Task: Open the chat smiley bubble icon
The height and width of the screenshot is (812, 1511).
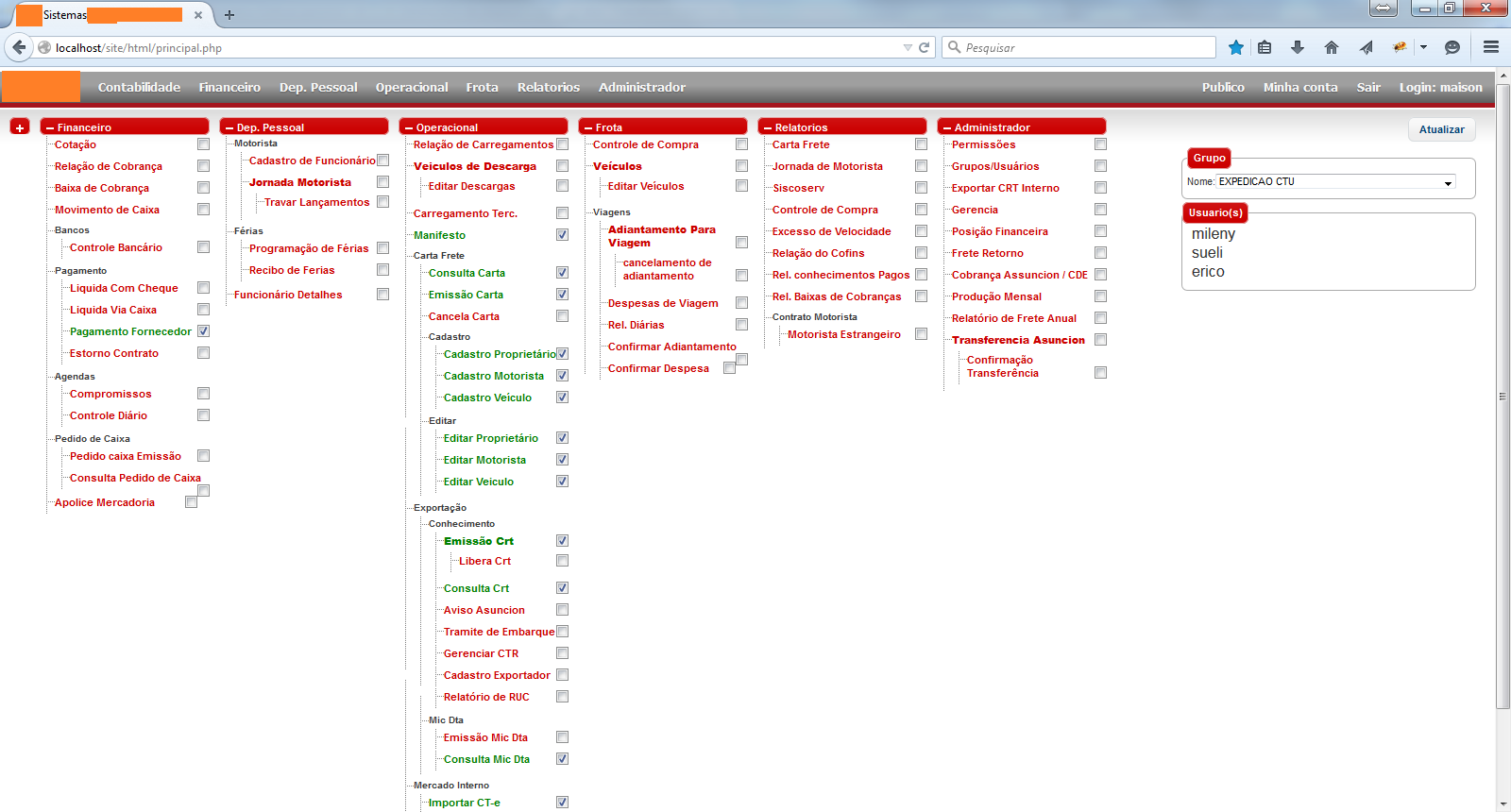Action: click(1452, 47)
